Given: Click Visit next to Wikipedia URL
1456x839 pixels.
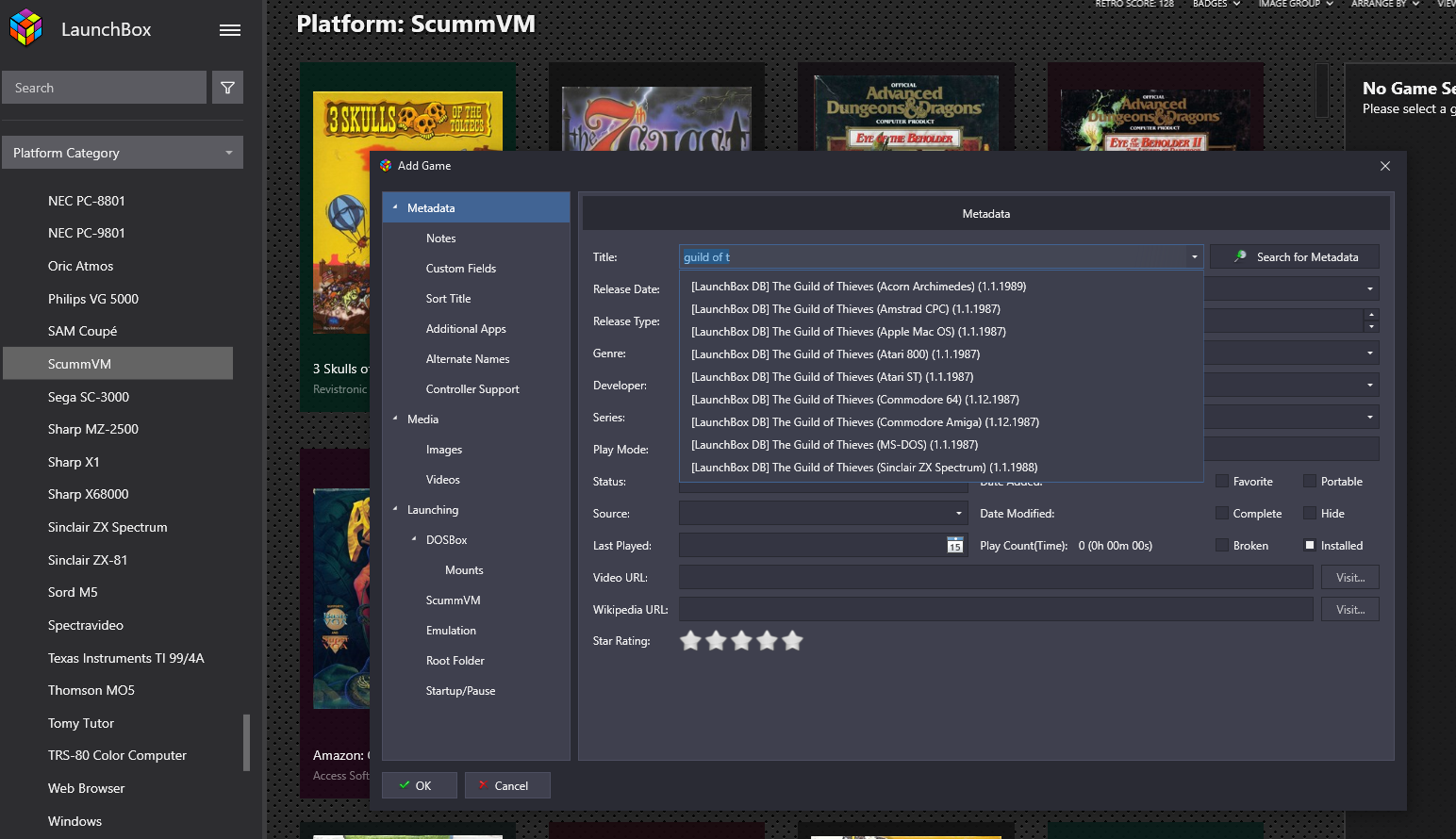Looking at the screenshot, I should [1350, 610].
